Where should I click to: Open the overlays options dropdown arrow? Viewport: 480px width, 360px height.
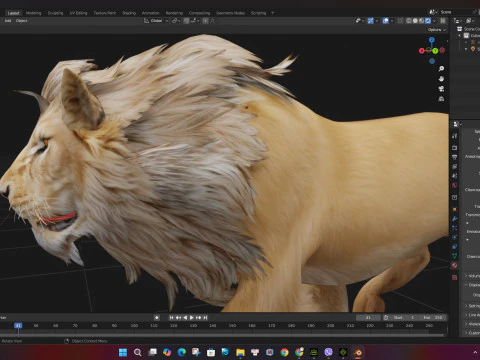392,21
